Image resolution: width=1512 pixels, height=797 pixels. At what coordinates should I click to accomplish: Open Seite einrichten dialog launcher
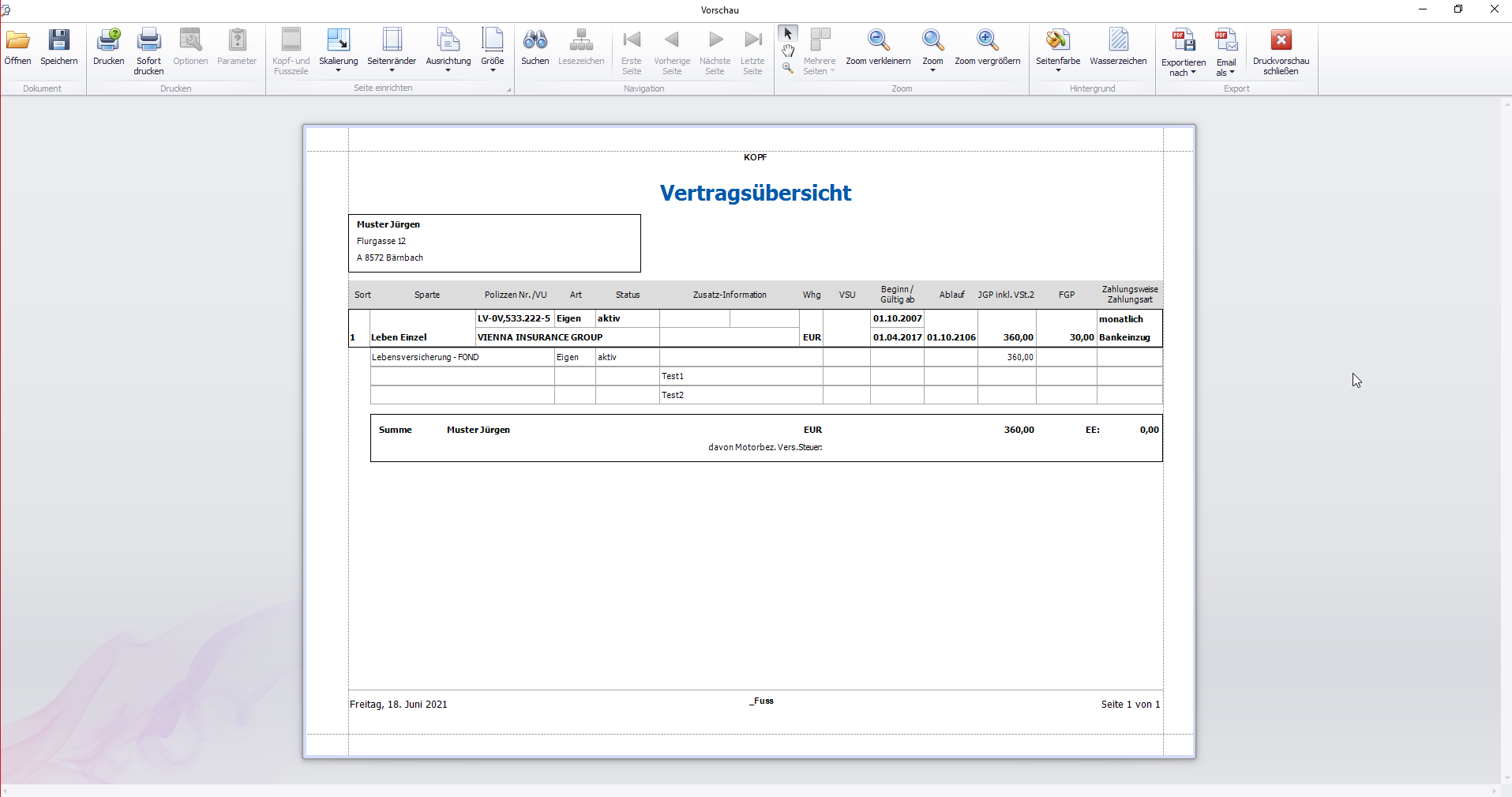(508, 89)
